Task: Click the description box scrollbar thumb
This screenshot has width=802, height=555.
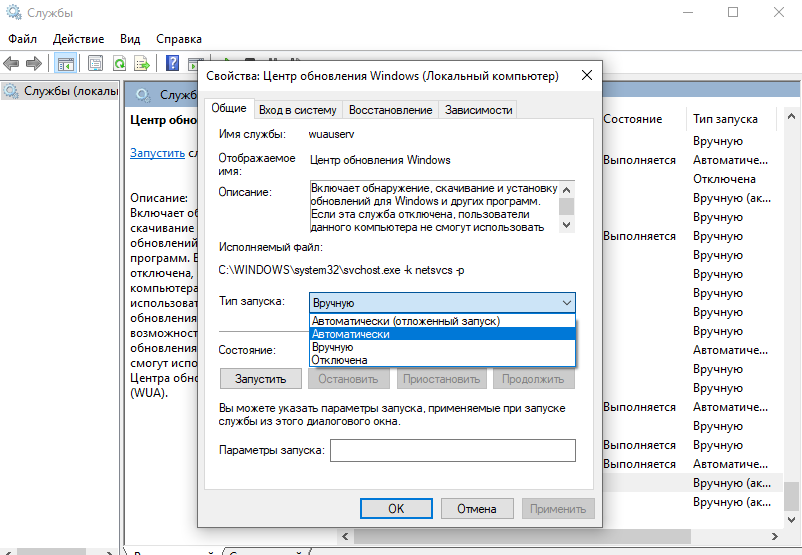Action: [566, 207]
